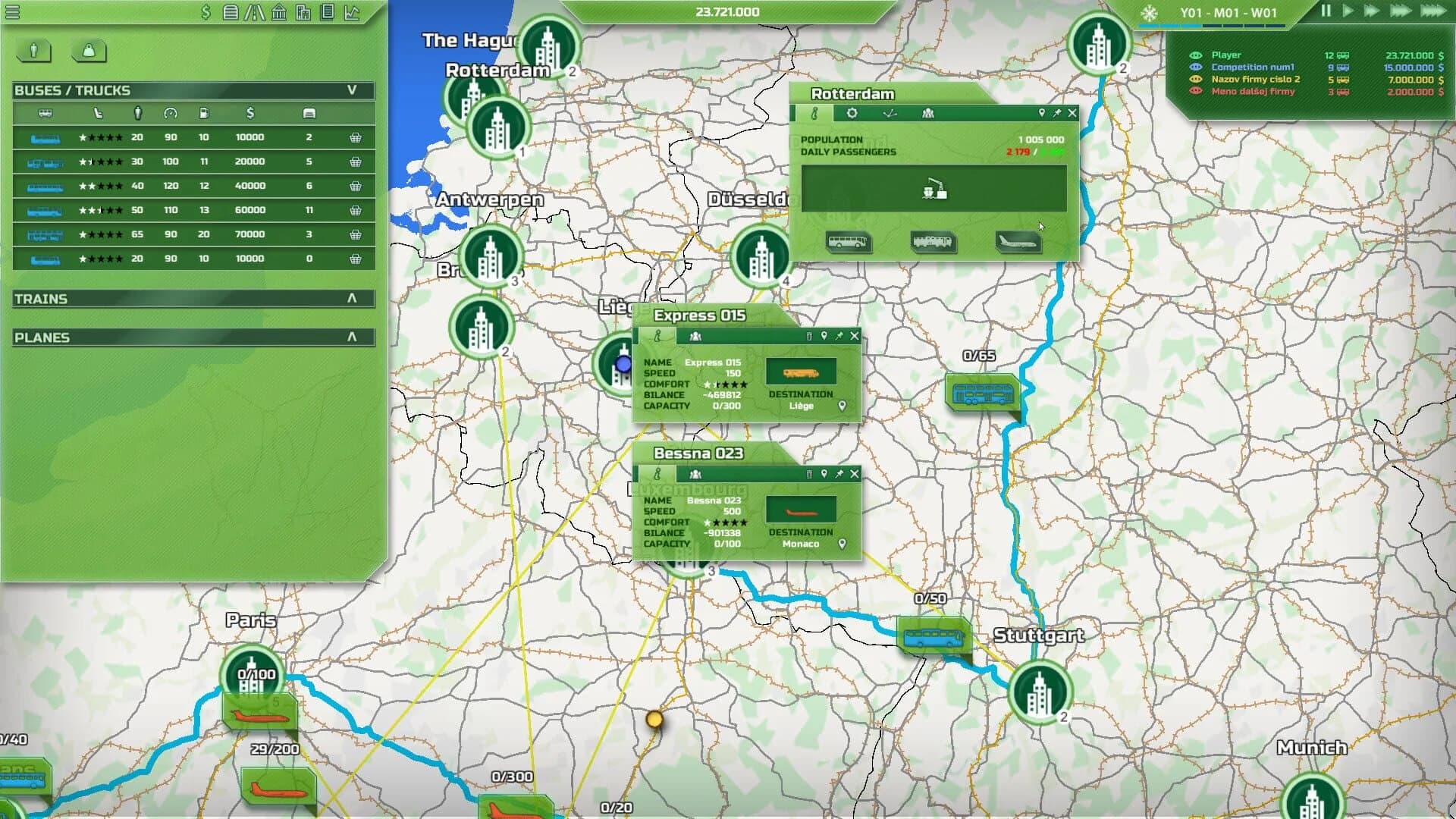This screenshot has width=1456, height=819.
Task: Pin the Bessna 023 window with the pushpin
Action: (x=840, y=472)
